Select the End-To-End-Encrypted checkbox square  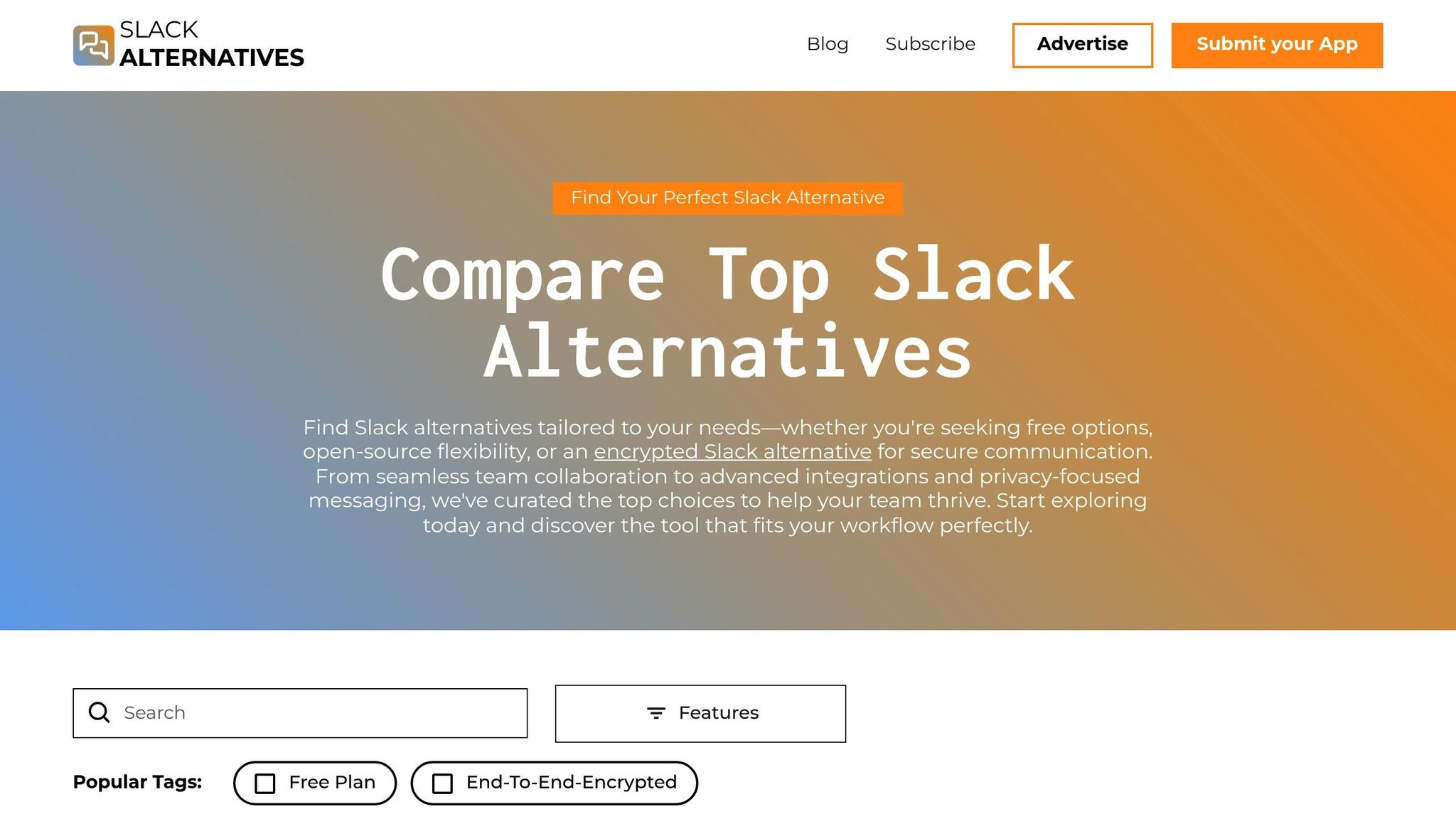443,782
